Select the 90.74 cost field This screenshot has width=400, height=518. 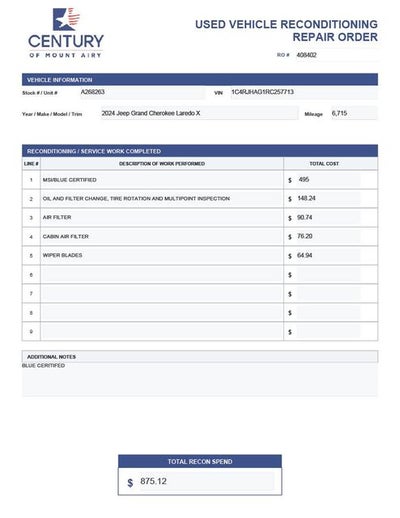click(328, 218)
